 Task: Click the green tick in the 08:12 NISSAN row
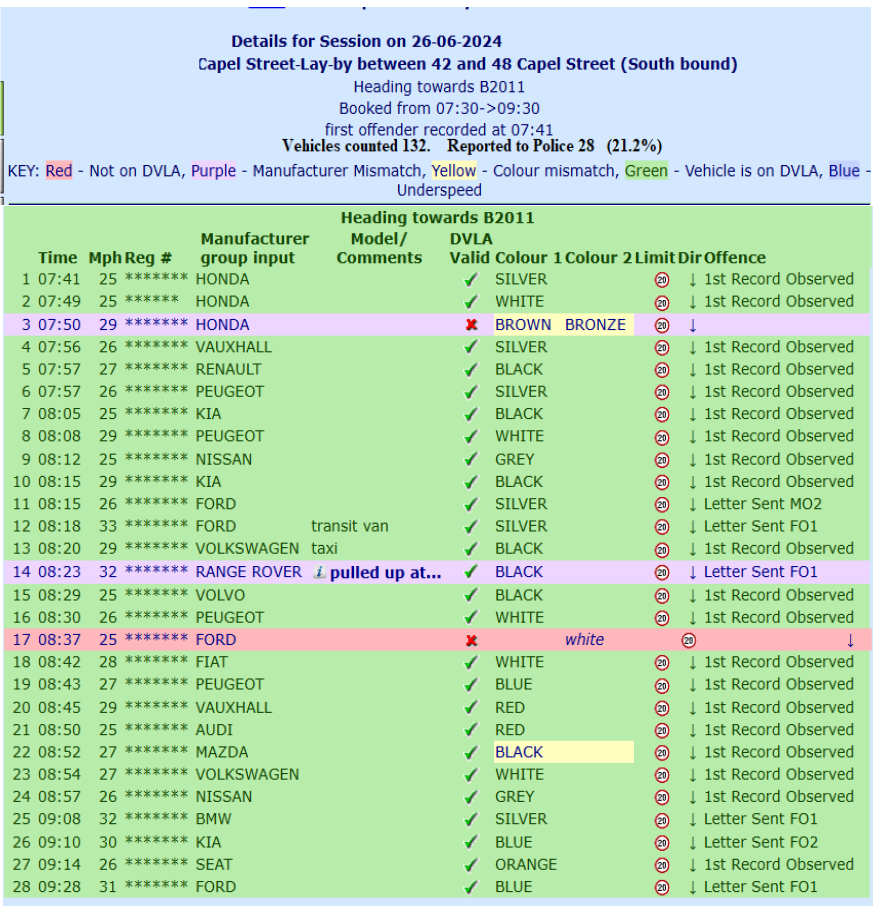[x=471, y=460]
